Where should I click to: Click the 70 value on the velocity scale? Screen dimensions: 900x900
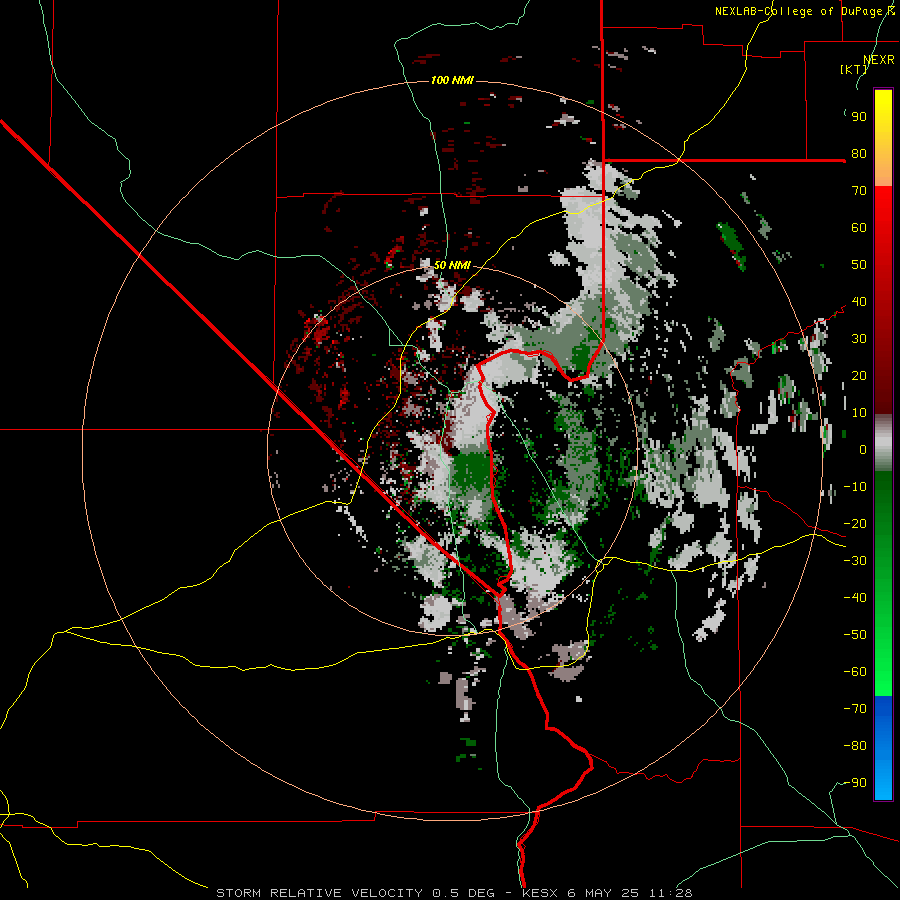tap(859, 191)
